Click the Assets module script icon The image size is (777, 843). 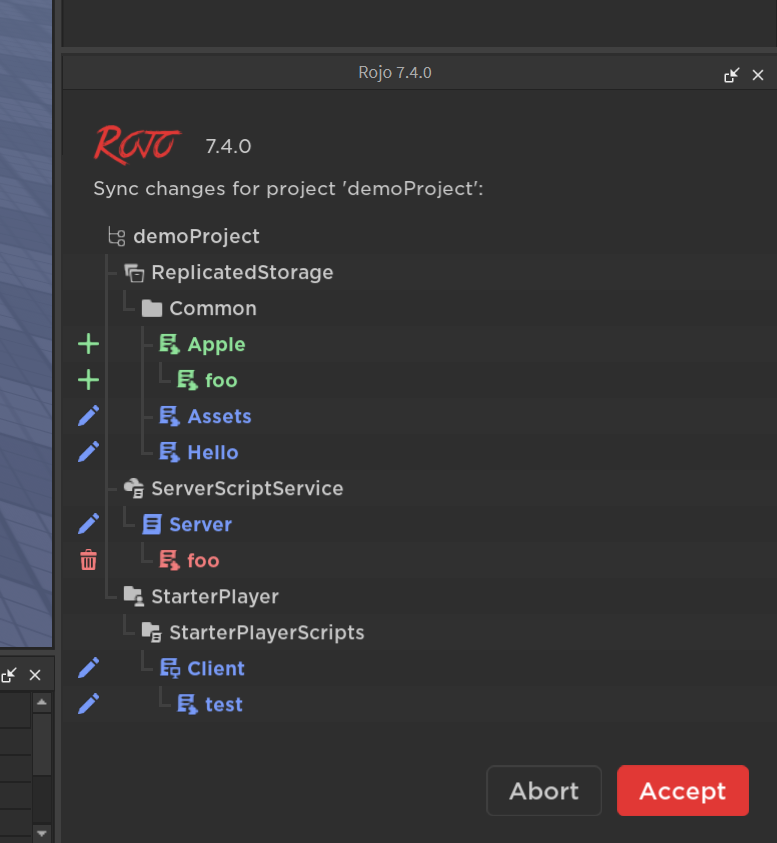tap(169, 416)
